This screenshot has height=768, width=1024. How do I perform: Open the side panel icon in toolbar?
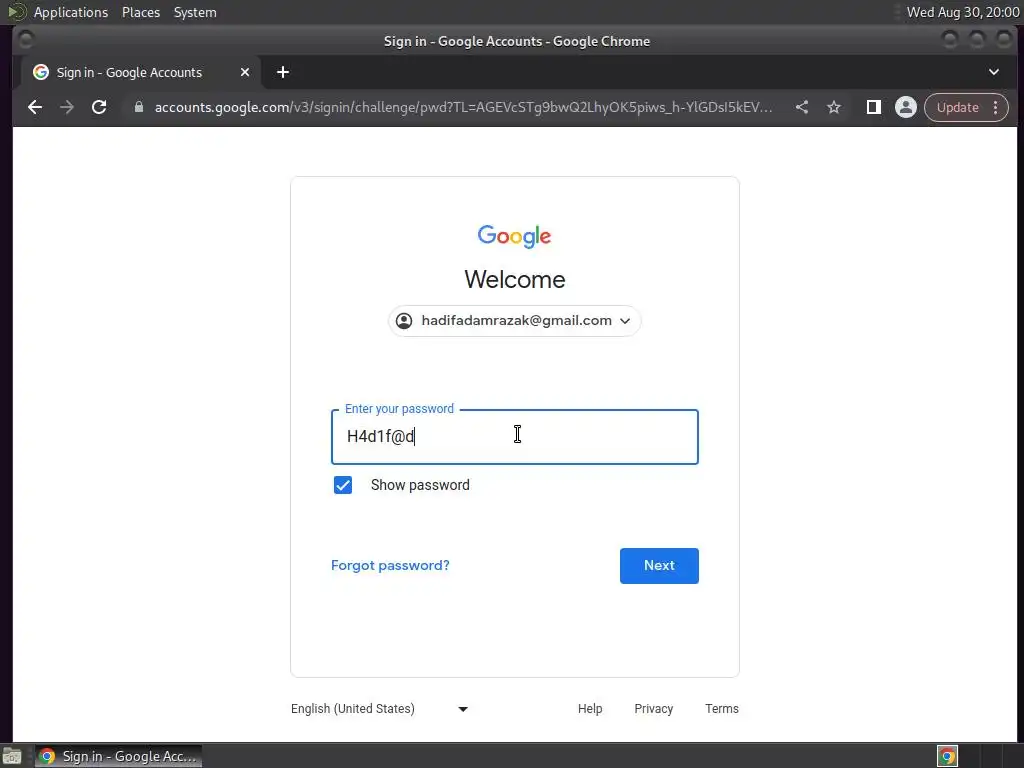(873, 107)
